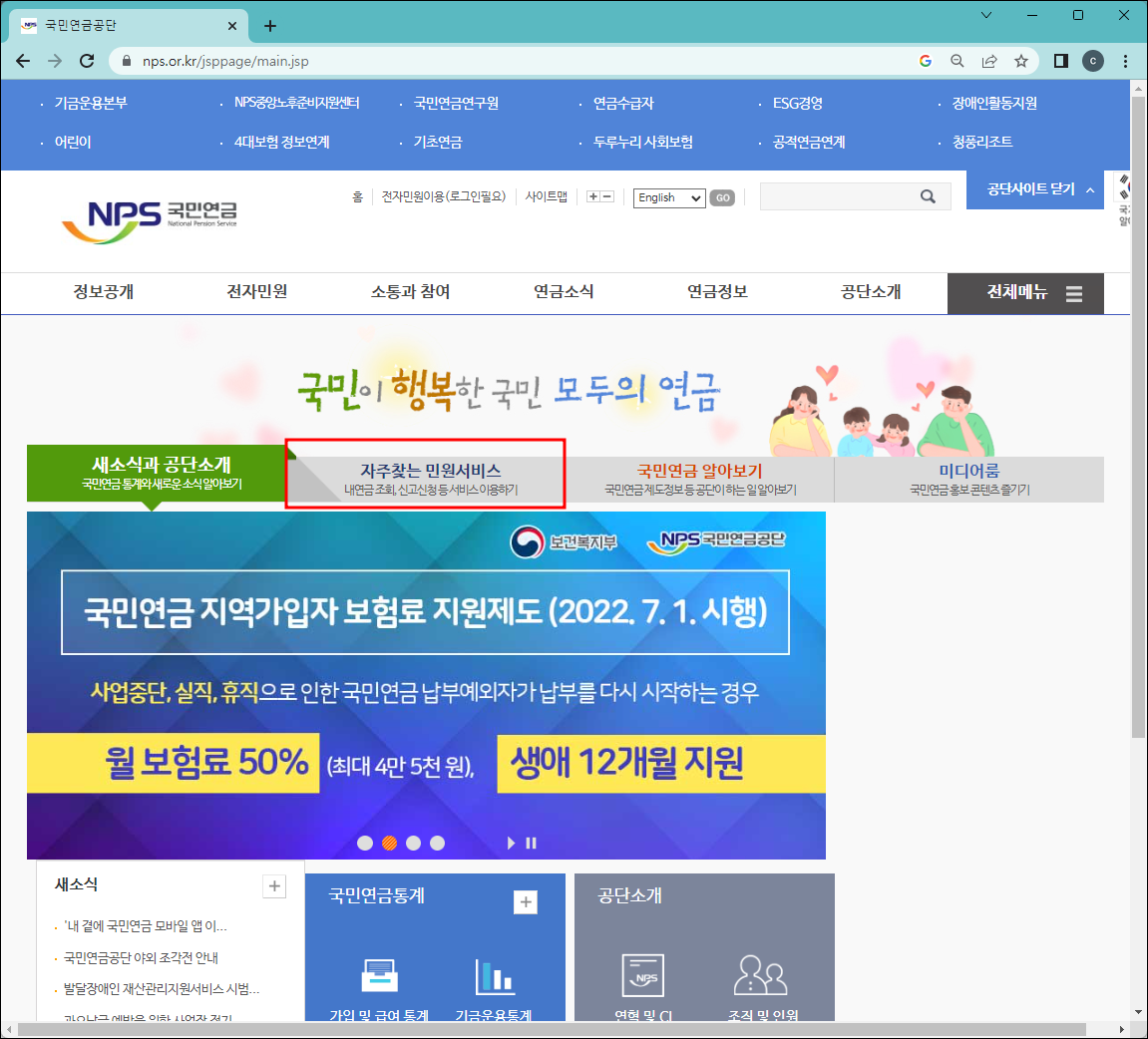
Task: Click the plus icon on 국민연금통계 panel
Action: [526, 901]
